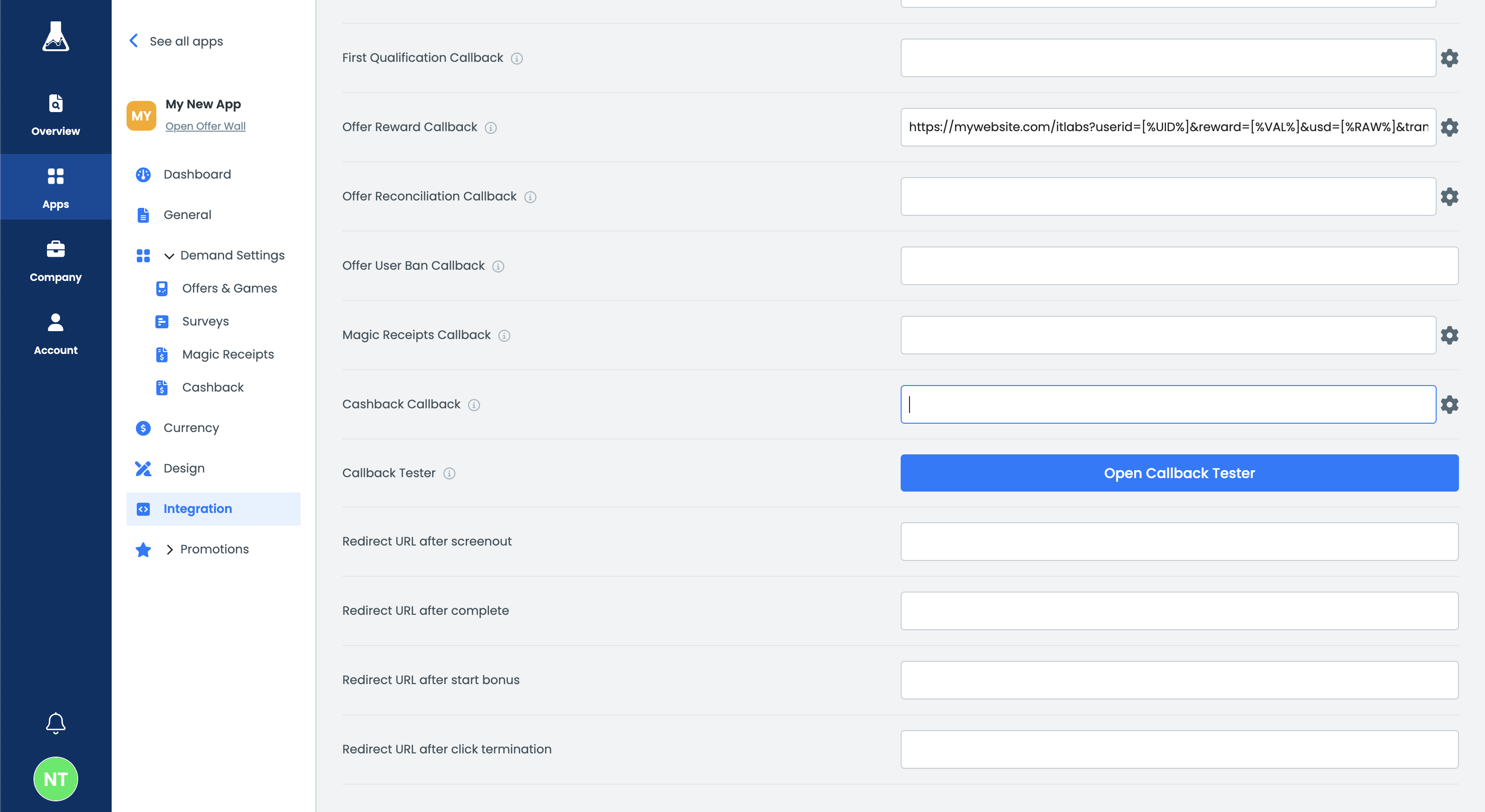This screenshot has height=812, width=1485.
Task: Focus Offer Reconciliation Callback field
Action: pos(1168,197)
